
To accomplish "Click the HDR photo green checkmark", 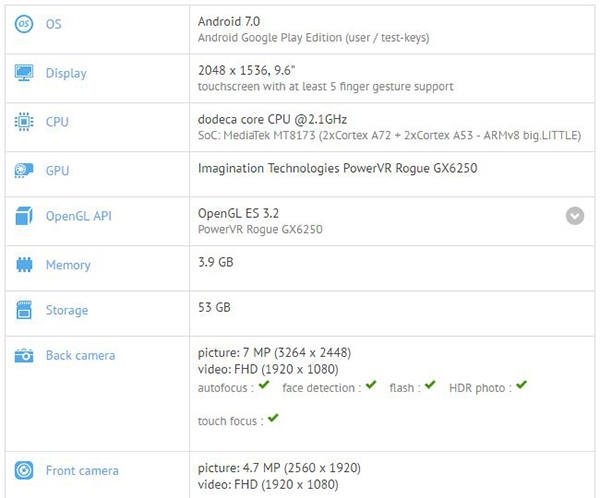I will click(x=521, y=385).
